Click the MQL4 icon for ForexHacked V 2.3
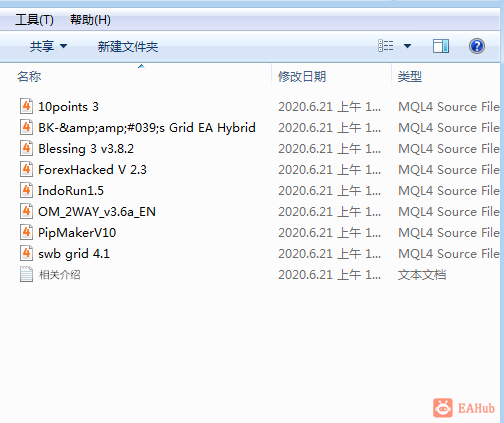The width and height of the screenshot is (504, 423). tap(26, 170)
